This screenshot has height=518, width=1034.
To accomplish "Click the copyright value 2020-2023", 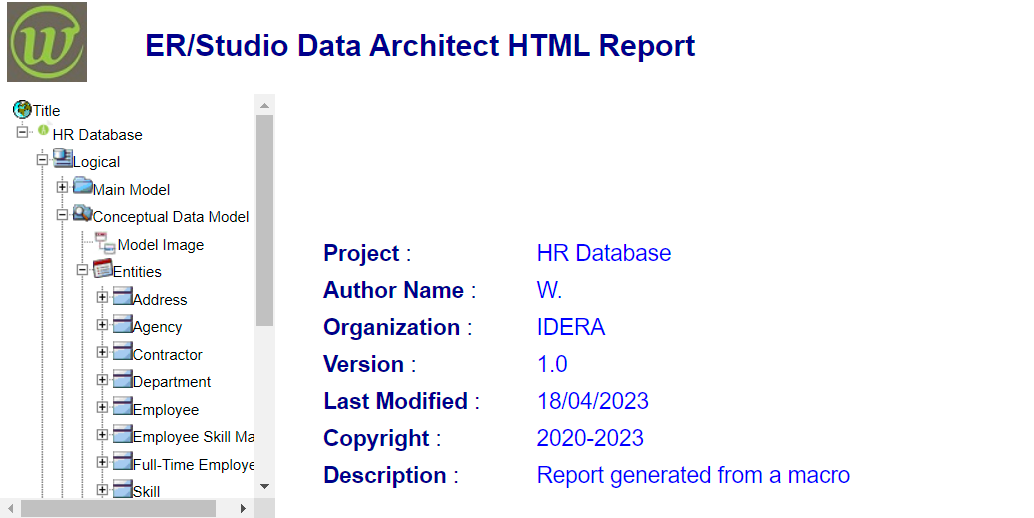I will click(590, 438).
